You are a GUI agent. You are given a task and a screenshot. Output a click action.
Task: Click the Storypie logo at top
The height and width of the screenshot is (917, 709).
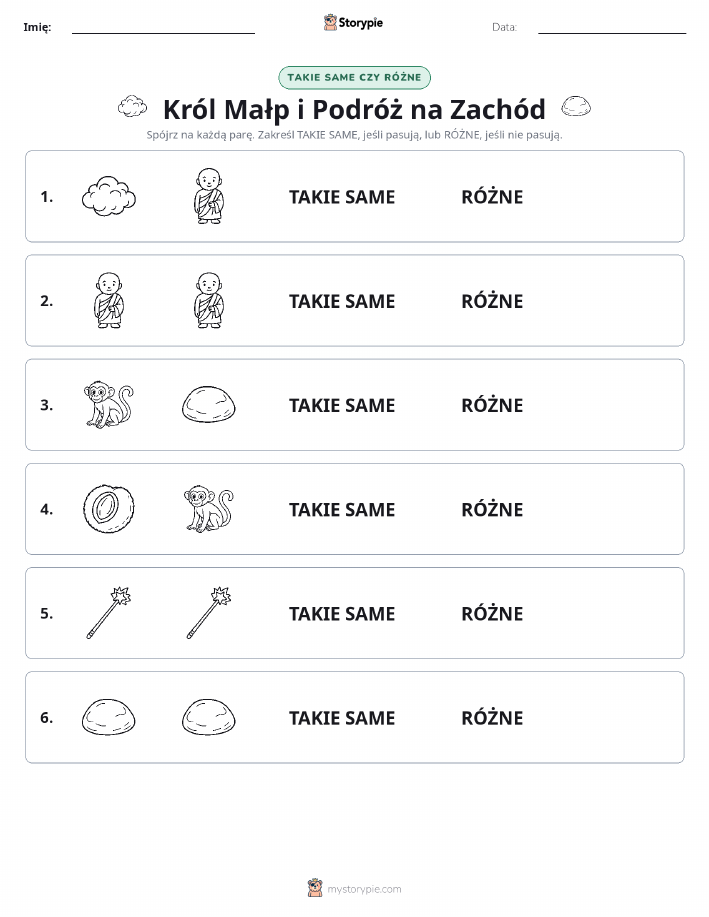click(353, 23)
